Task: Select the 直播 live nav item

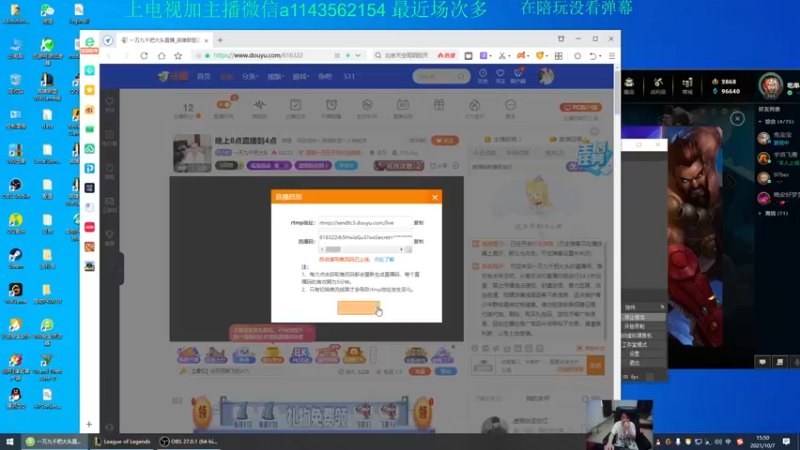Action: [x=227, y=77]
